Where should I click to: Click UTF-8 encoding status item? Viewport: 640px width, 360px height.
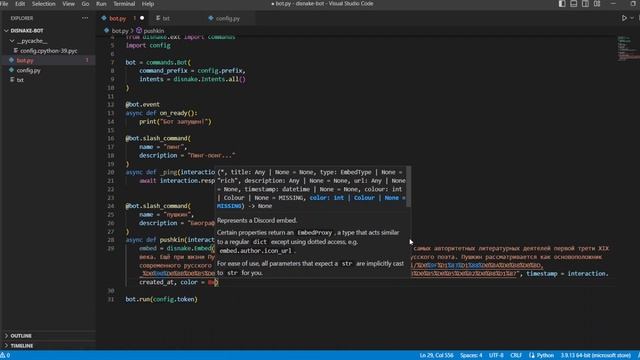point(496,356)
